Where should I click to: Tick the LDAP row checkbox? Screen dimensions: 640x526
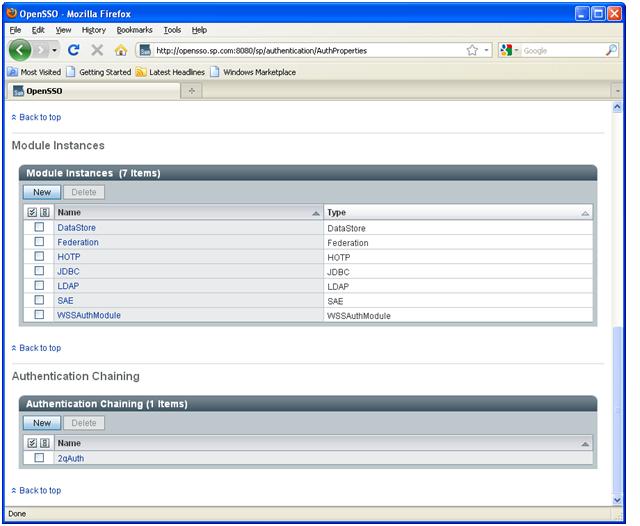point(39,285)
